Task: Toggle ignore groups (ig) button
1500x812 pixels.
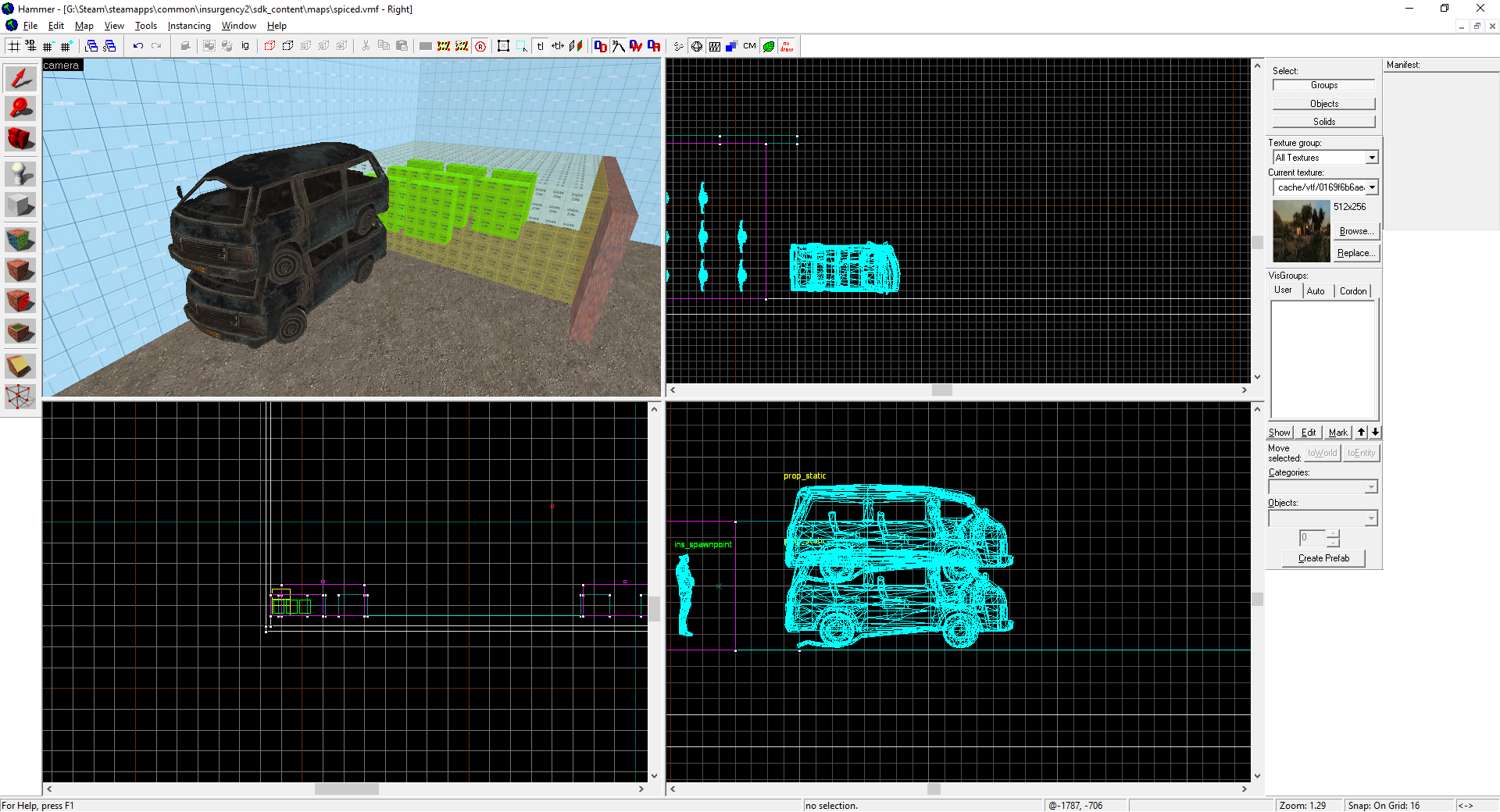Action: (245, 46)
